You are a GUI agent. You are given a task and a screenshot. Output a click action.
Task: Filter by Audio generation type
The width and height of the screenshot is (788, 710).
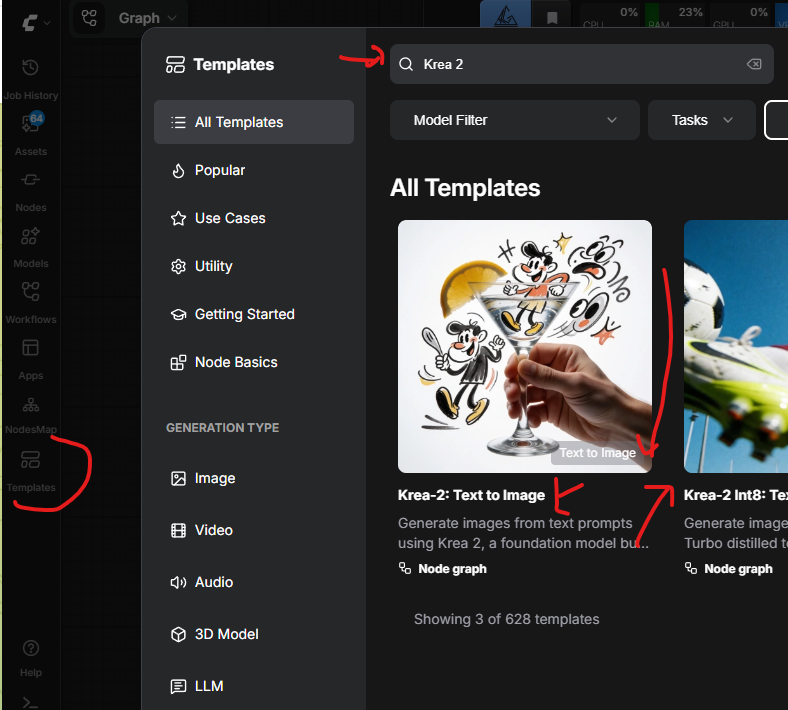254,582
